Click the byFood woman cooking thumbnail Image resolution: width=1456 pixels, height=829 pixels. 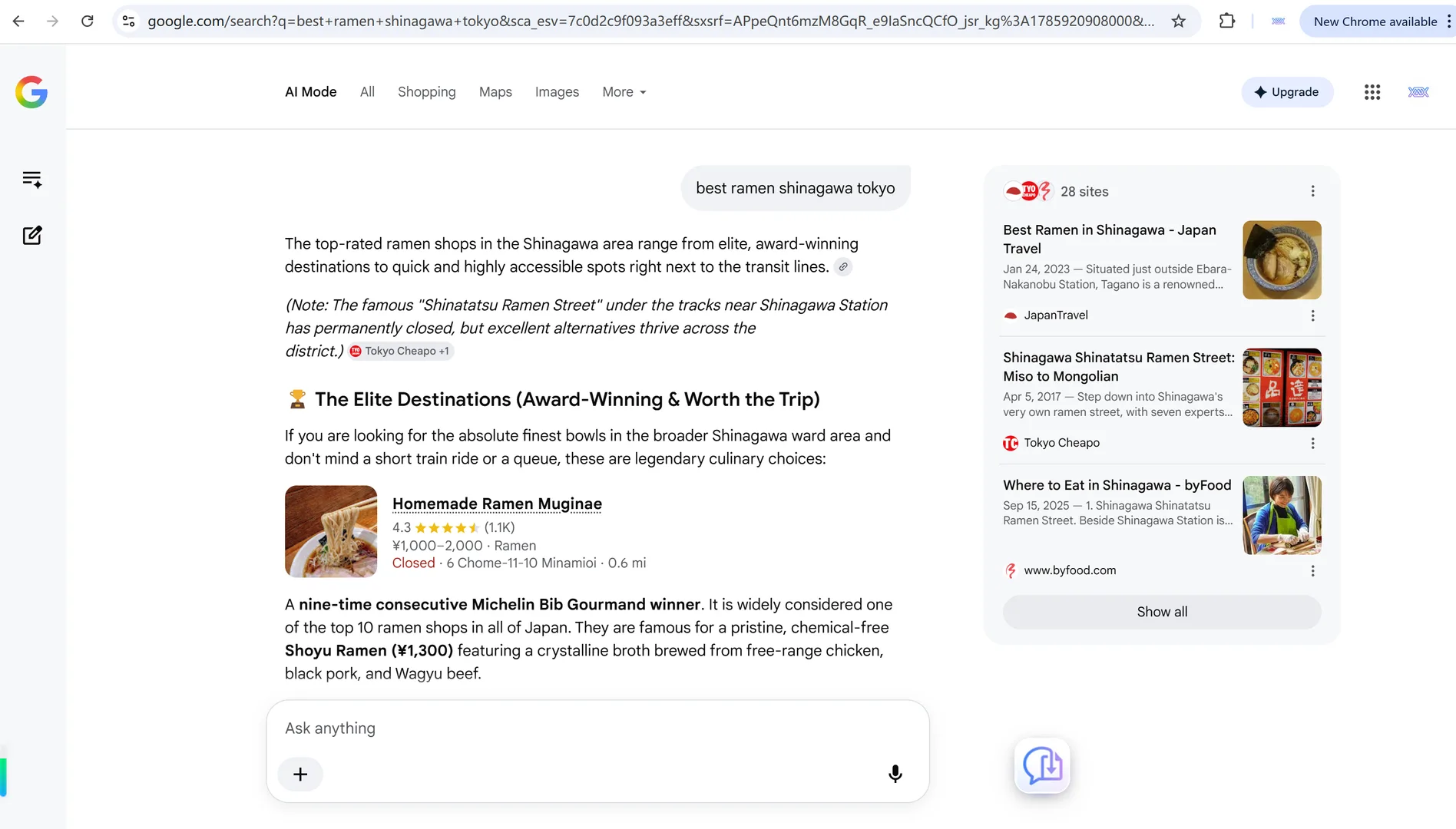coord(1282,515)
